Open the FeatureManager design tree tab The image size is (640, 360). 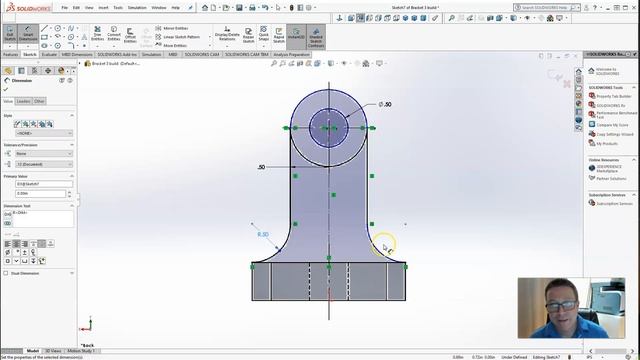click(8, 71)
